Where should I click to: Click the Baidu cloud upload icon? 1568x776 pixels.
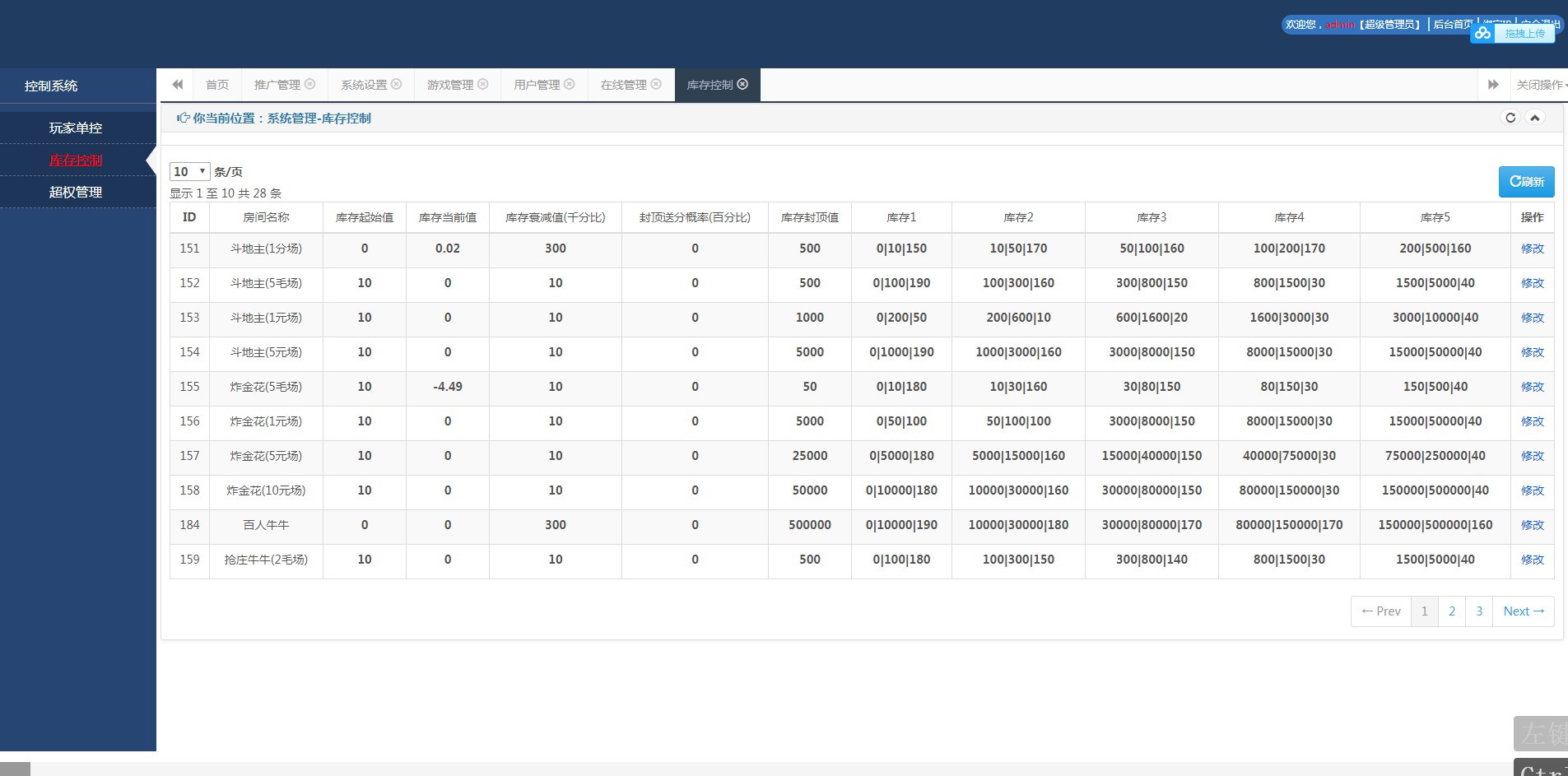tap(1482, 34)
